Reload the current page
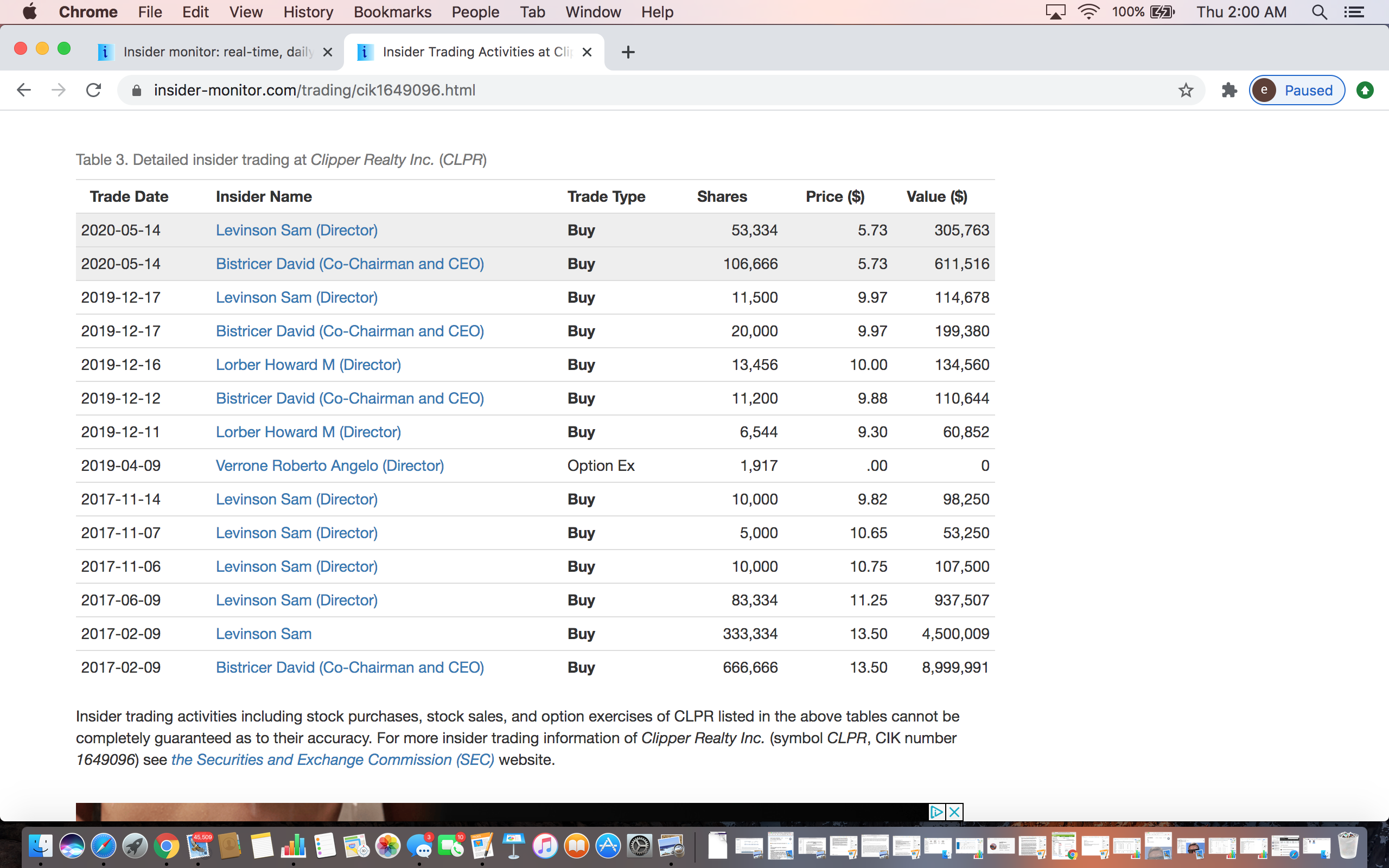The width and height of the screenshot is (1389, 868). [93, 90]
